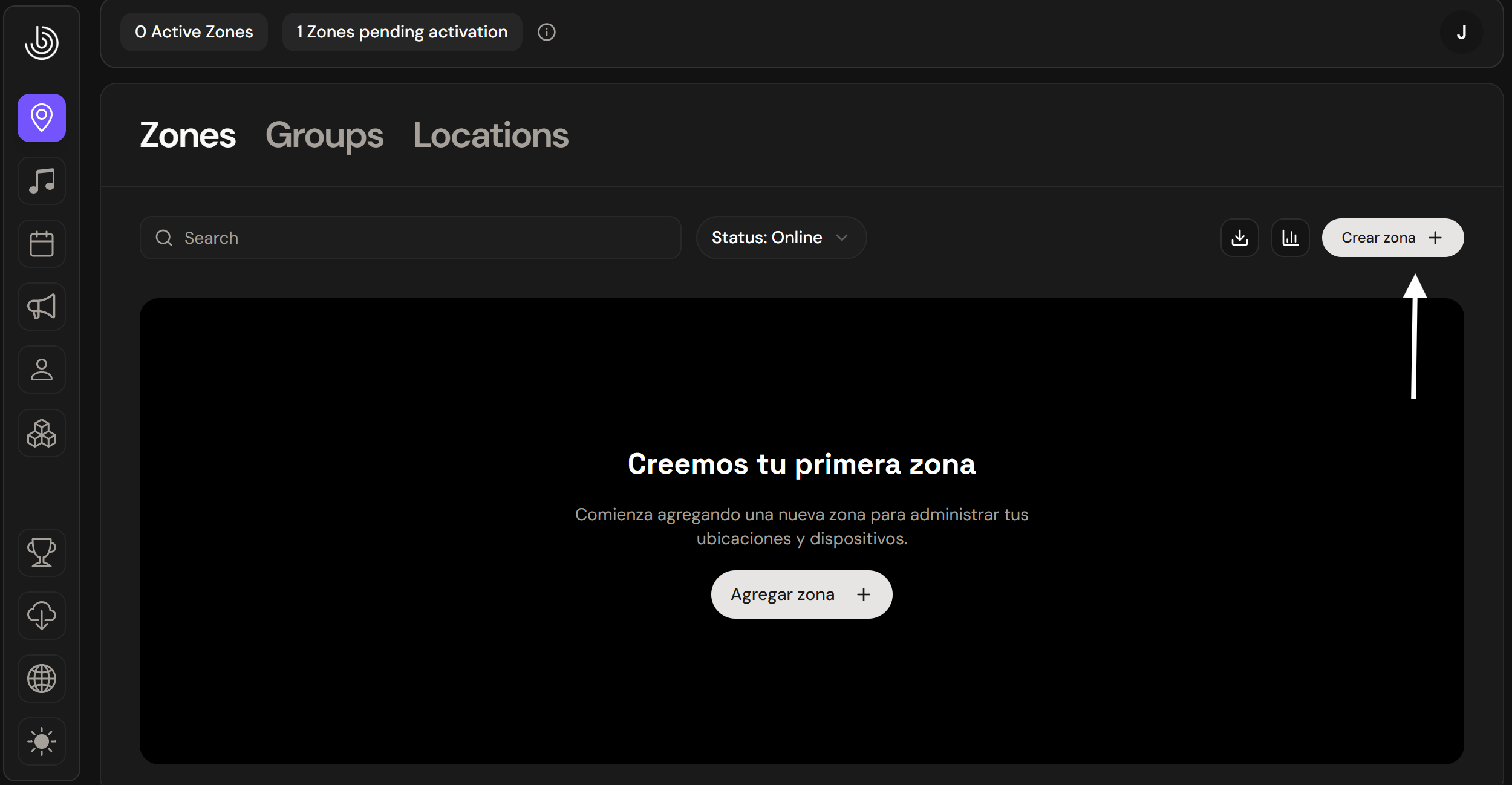Switch to the Groups tab
Screen dimensions: 1512x785
pos(324,135)
